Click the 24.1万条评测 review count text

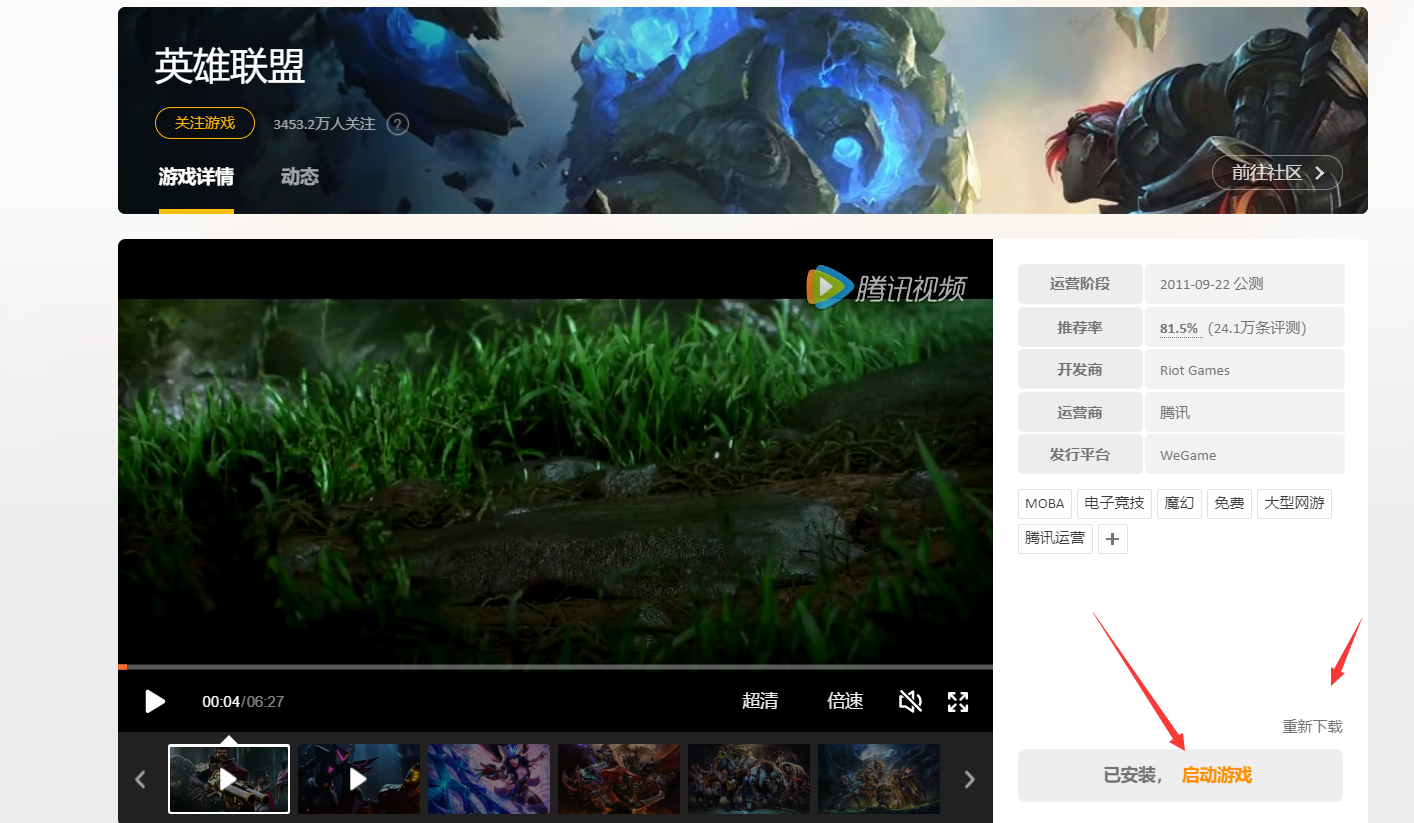tap(1256, 328)
